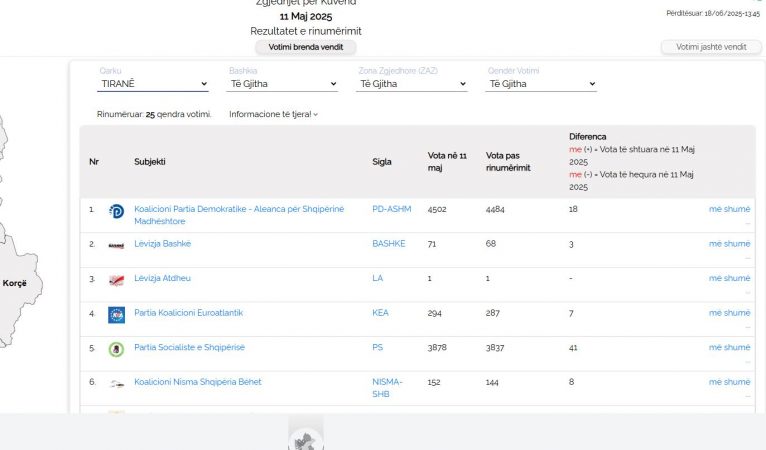
Task: Click difference value 41
Action: pos(573,348)
